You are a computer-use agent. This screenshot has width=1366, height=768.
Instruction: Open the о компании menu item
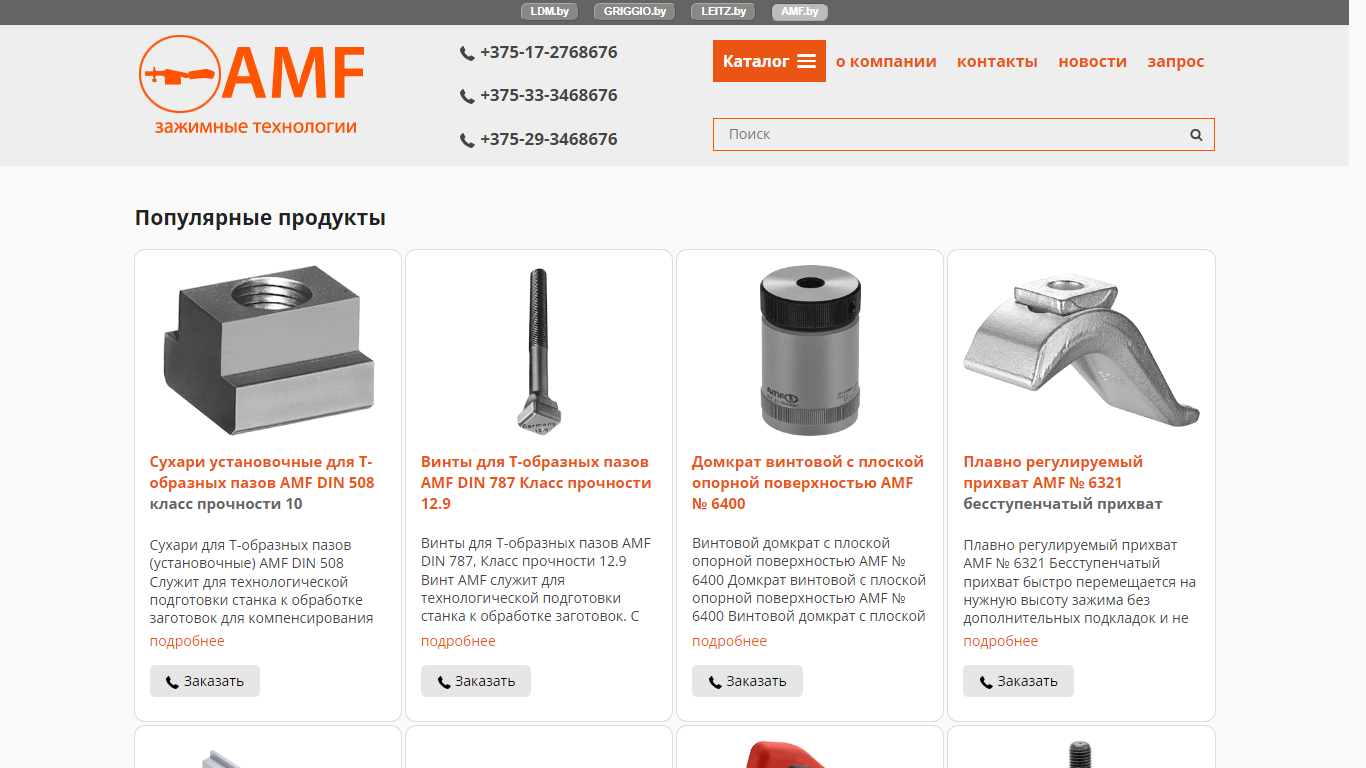click(886, 61)
